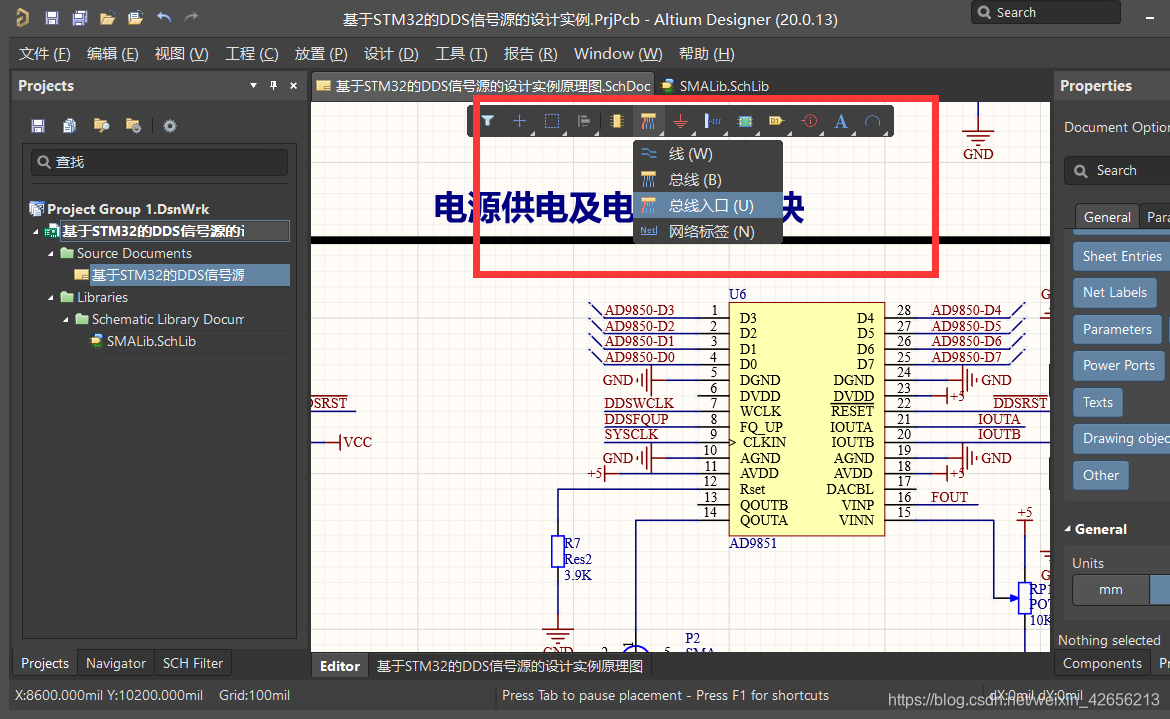The height and width of the screenshot is (719, 1170).
Task: Select the Move objects cross tool
Action: click(519, 121)
